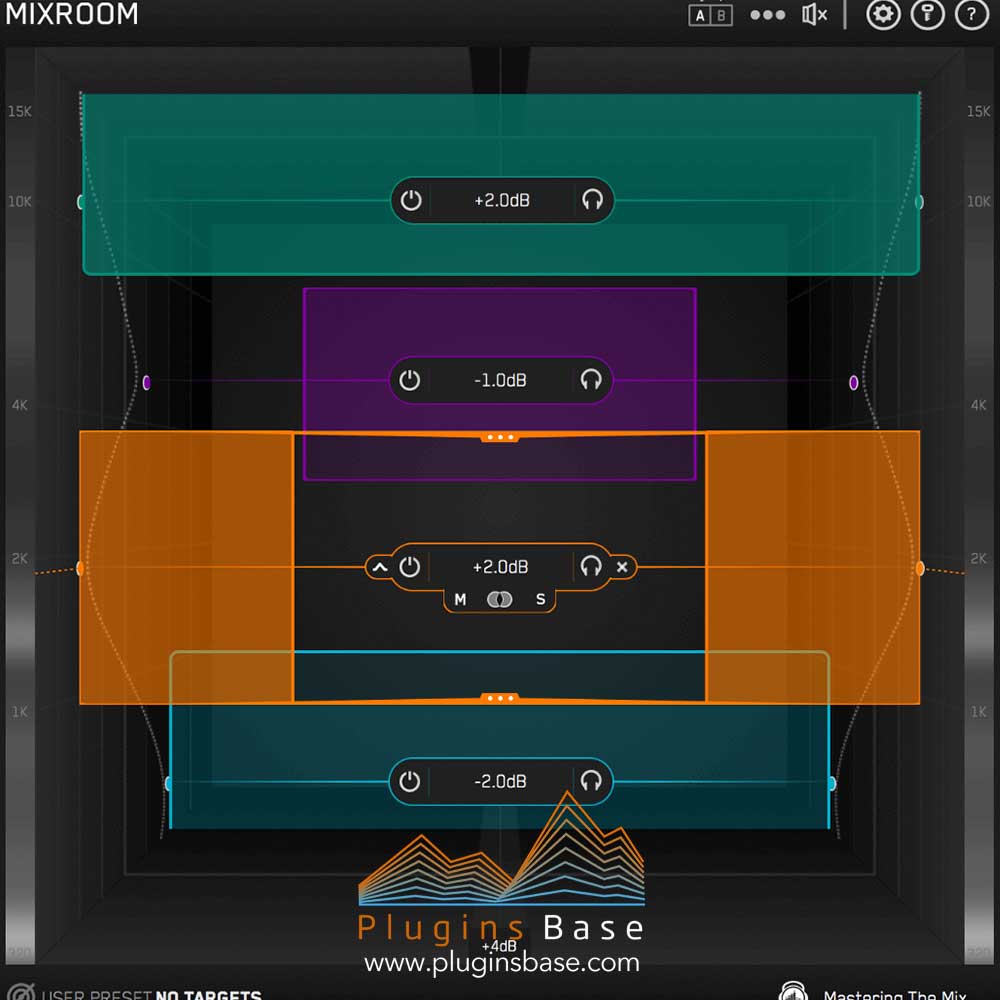Expand the orange band's three-dot handle
This screenshot has height=1000, width=1000.
tap(500, 697)
